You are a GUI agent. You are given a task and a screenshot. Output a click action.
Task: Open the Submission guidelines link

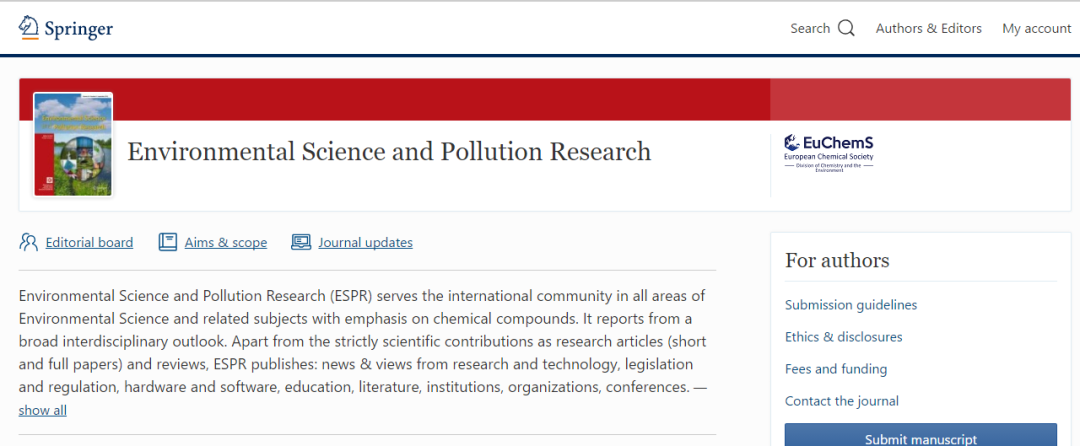point(850,305)
